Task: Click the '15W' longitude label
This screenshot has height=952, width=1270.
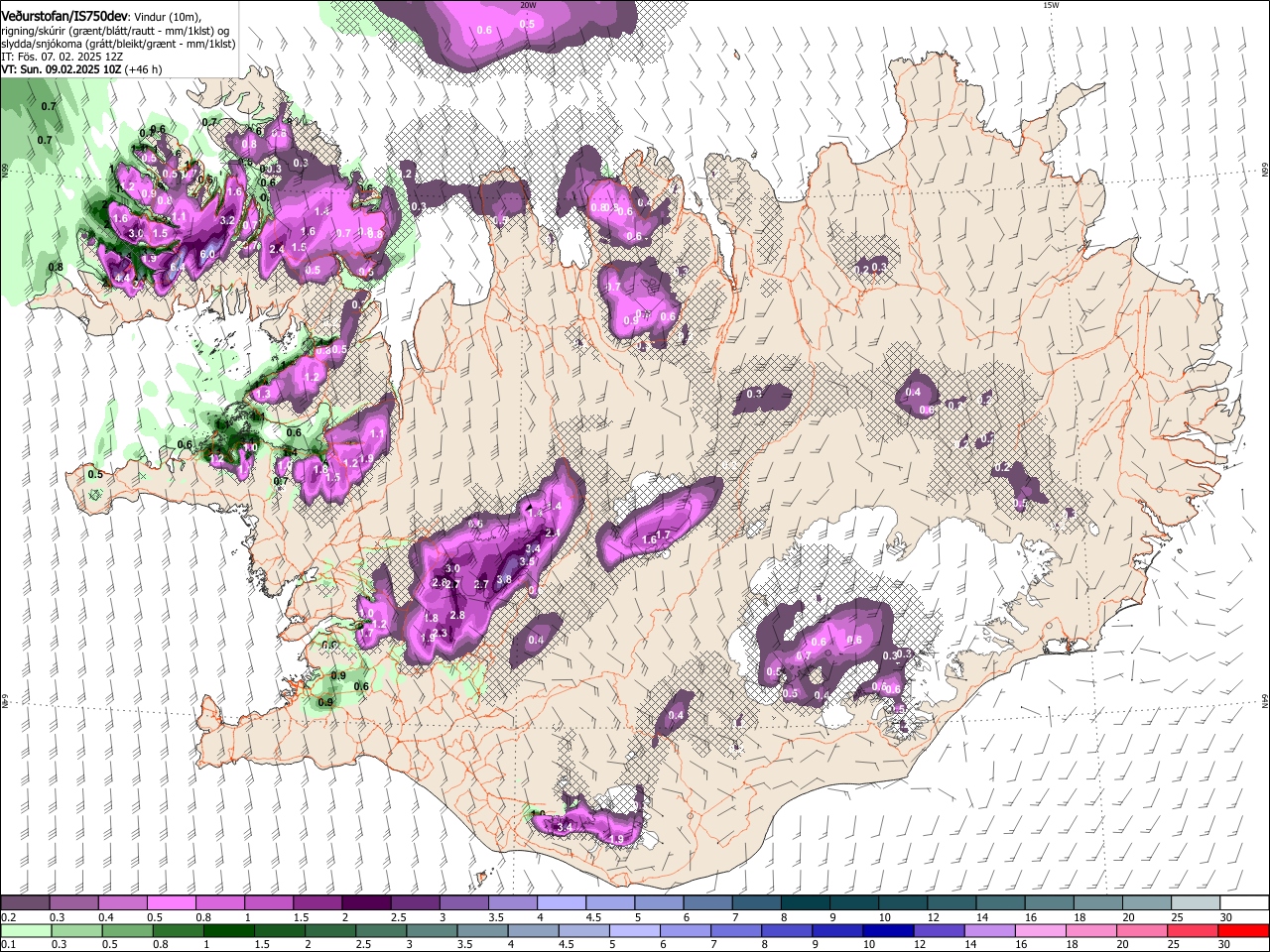Action: [1051, 5]
